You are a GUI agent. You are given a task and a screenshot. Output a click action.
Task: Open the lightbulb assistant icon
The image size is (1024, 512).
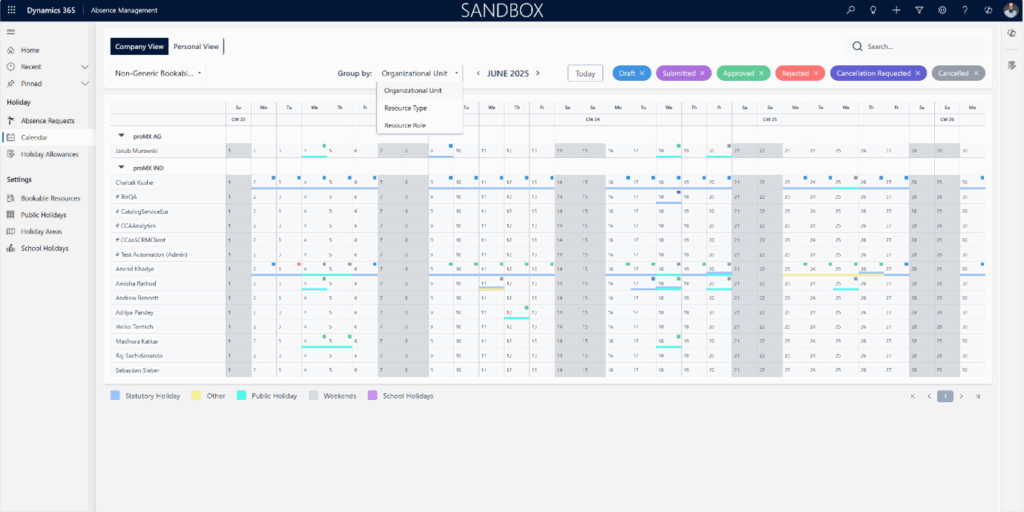(x=873, y=10)
